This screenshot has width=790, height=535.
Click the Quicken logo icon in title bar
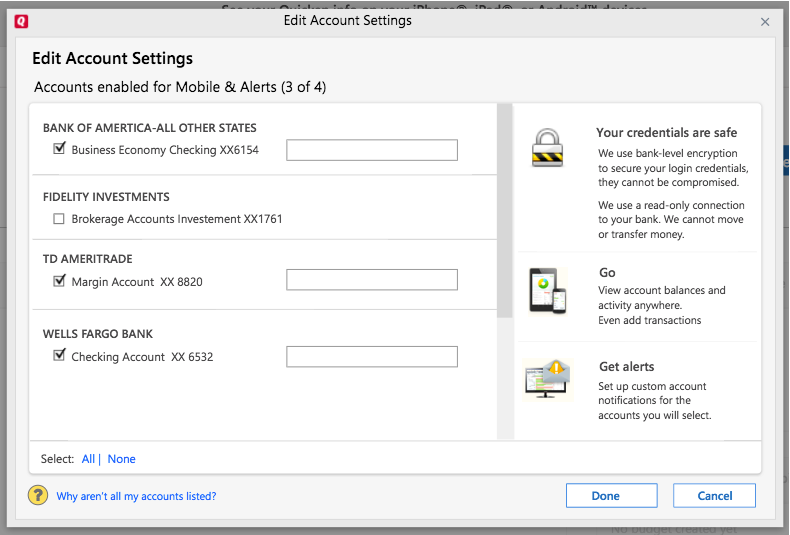pyautogui.click(x=21, y=21)
